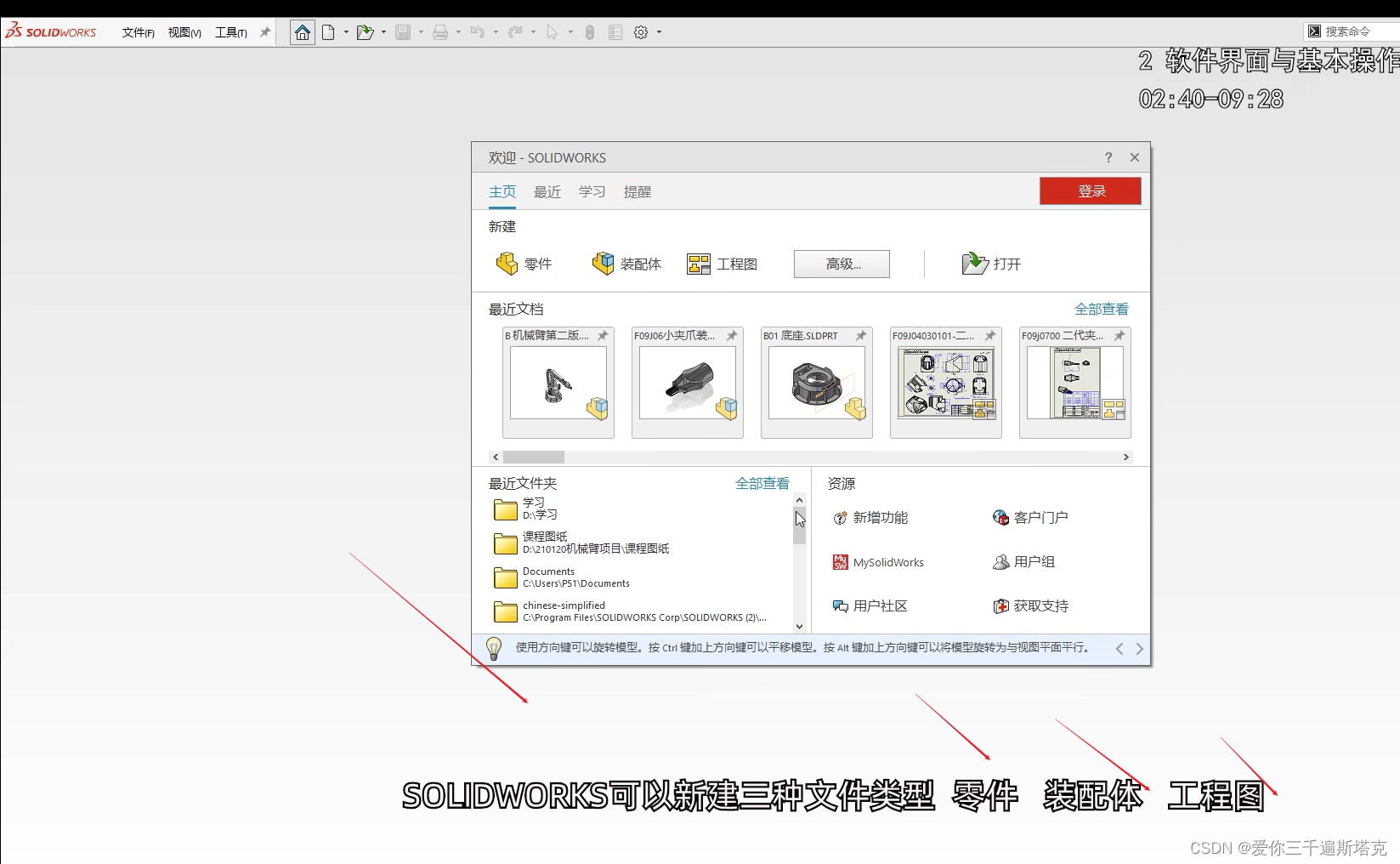Pin the B01 底座.SLDPRT document
Viewport: 1400px width, 864px height.
coord(861,336)
